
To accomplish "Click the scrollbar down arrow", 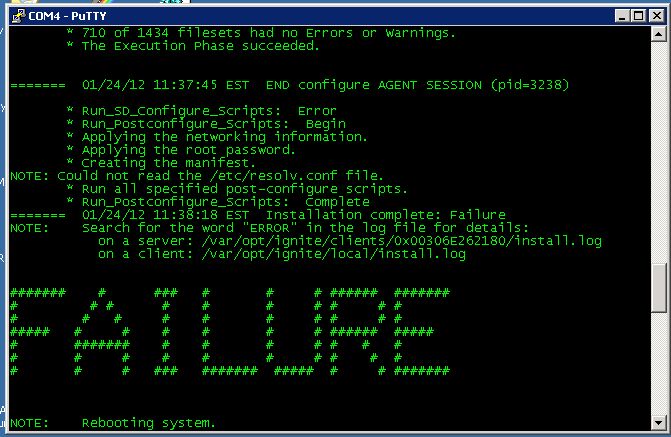I will 659,422.
